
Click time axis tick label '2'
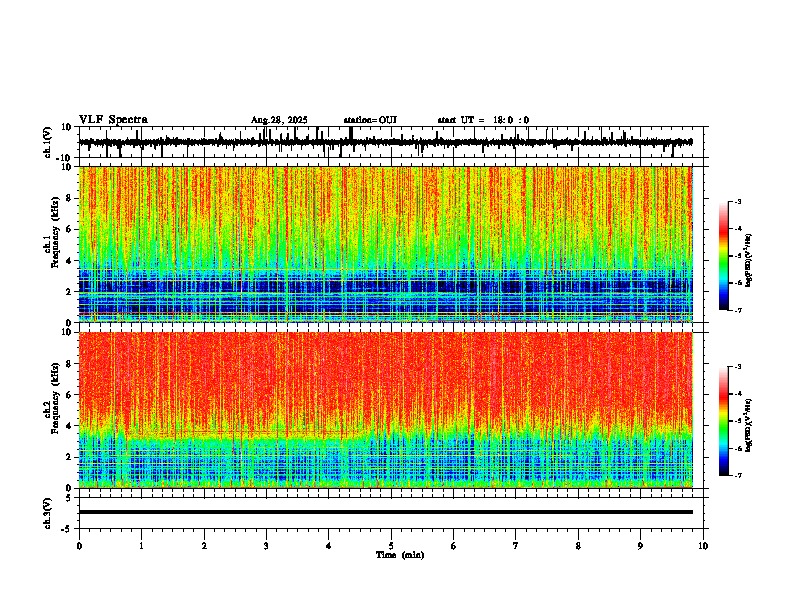tap(204, 546)
